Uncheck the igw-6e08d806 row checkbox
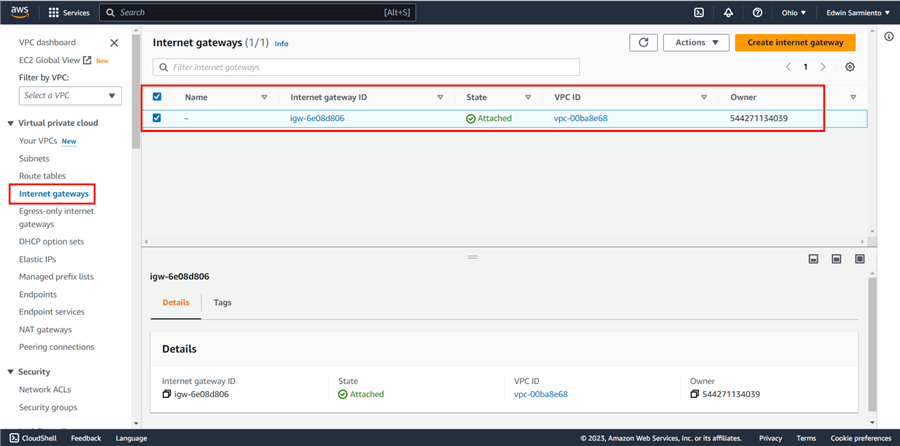This screenshot has height=446, width=900. [157, 118]
